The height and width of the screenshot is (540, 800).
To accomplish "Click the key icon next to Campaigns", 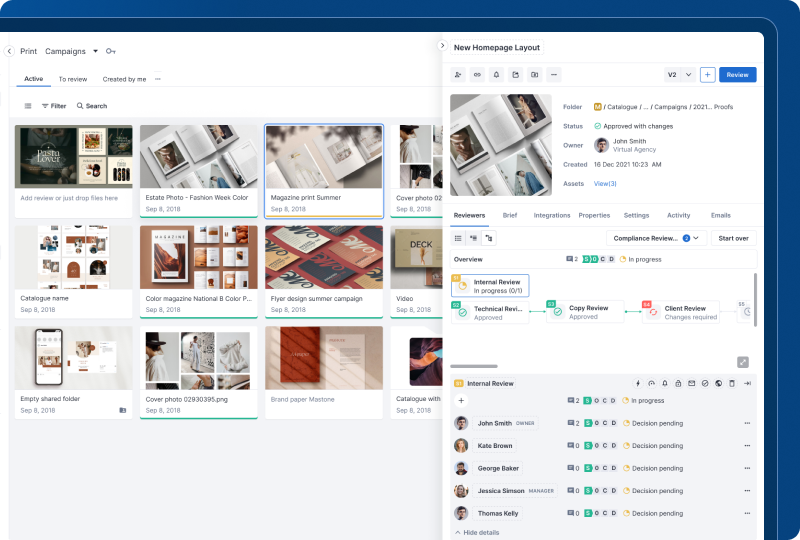I will point(111,51).
